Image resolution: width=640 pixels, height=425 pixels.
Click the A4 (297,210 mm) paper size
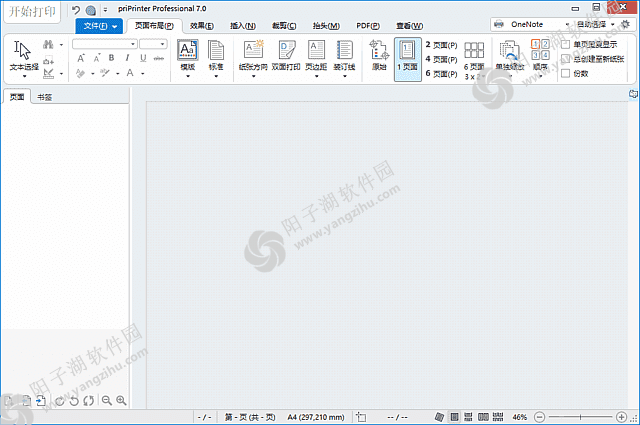(x=316, y=417)
